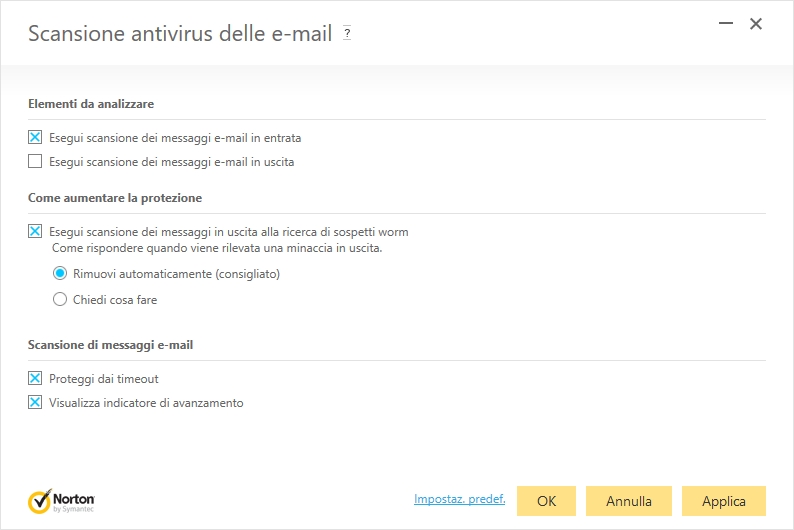Close the Scansione antivirus window
This screenshot has width=794, height=530.
756,23
